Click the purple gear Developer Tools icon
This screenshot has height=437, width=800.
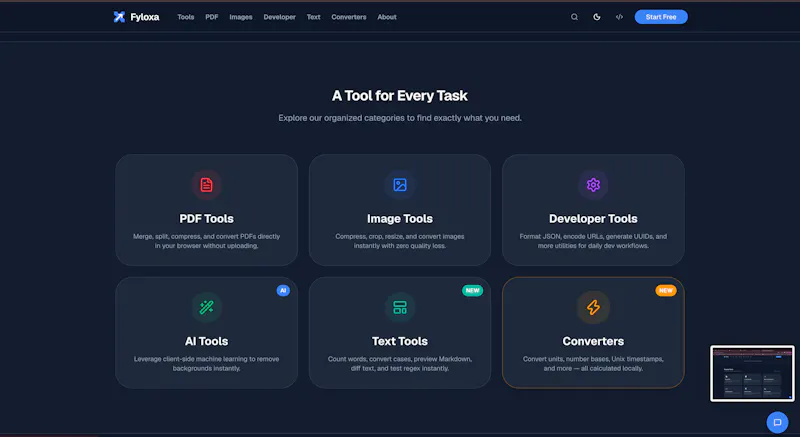(593, 185)
